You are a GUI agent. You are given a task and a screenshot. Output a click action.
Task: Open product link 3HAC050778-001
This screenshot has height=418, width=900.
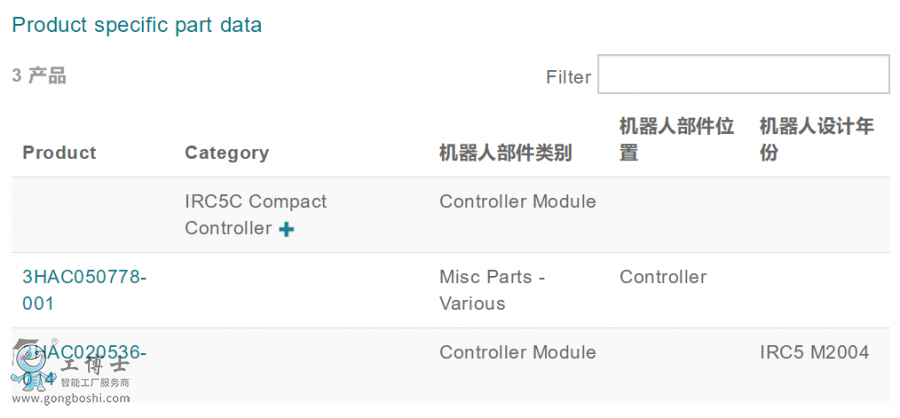[x=84, y=290]
